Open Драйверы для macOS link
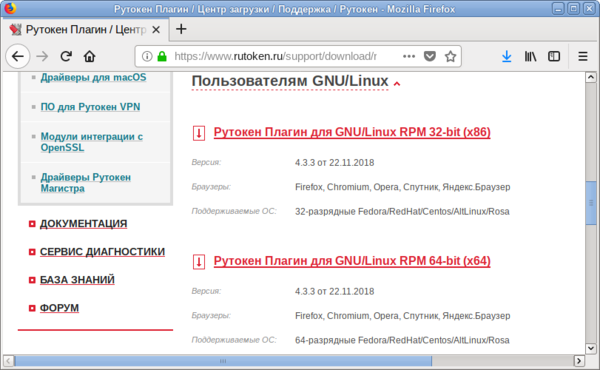The width and height of the screenshot is (600, 370). click(93, 77)
